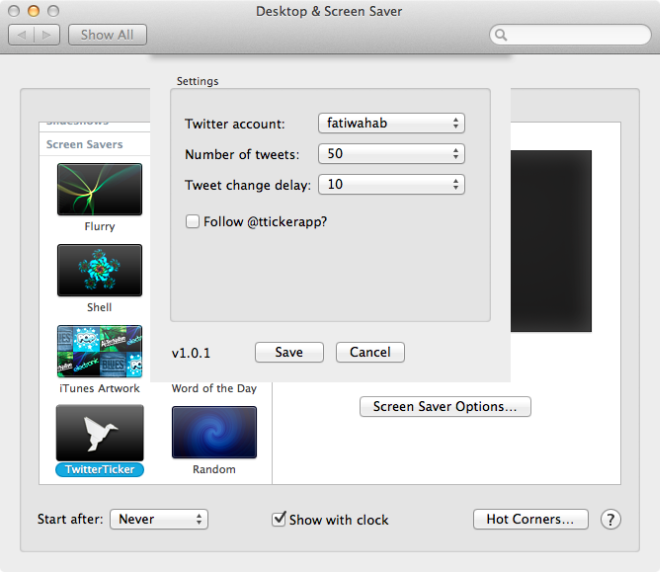Click Show All in the toolbar
Screen dimensions: 660x572
tap(107, 35)
